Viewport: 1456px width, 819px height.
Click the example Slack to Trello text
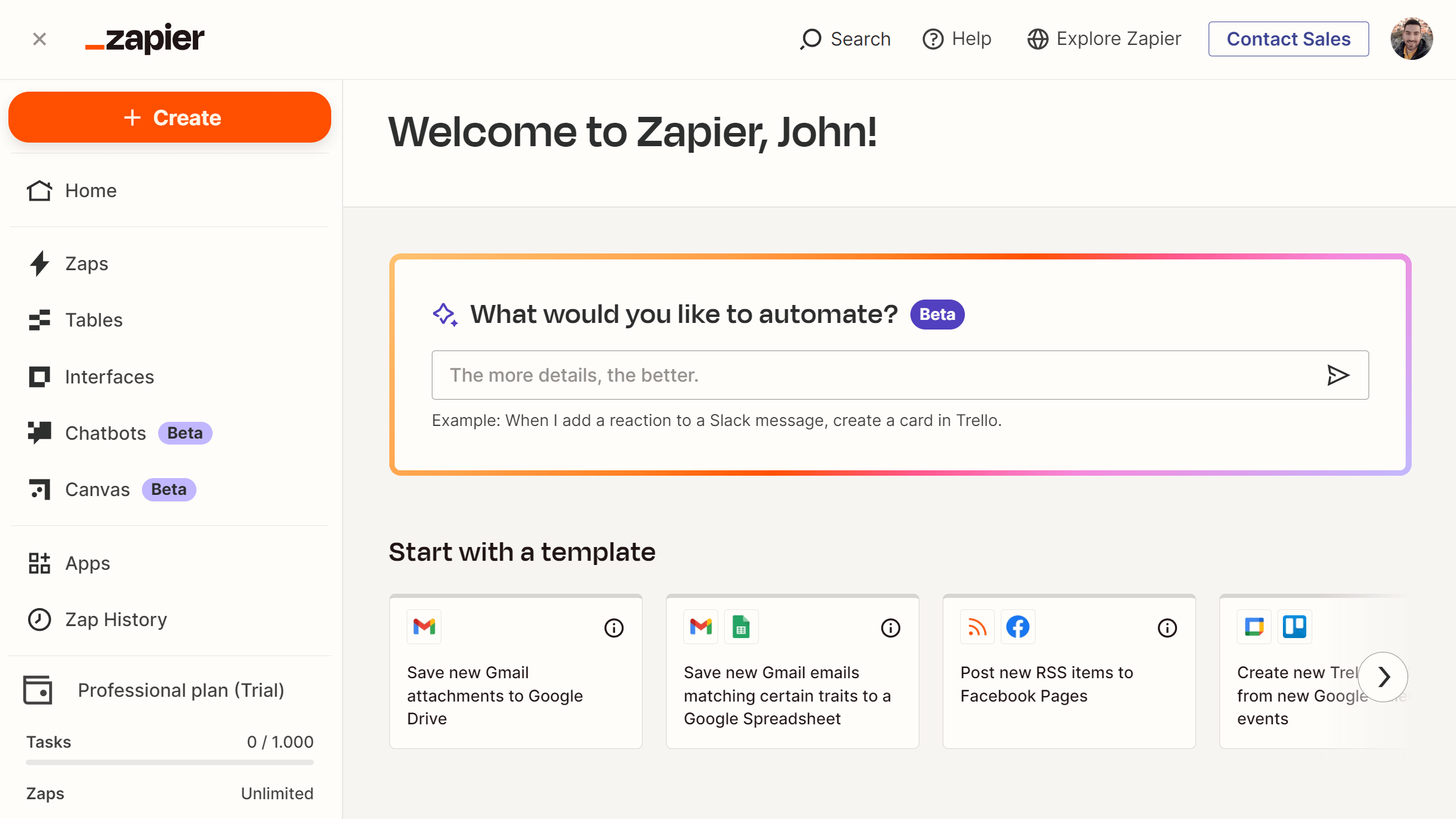click(x=716, y=421)
